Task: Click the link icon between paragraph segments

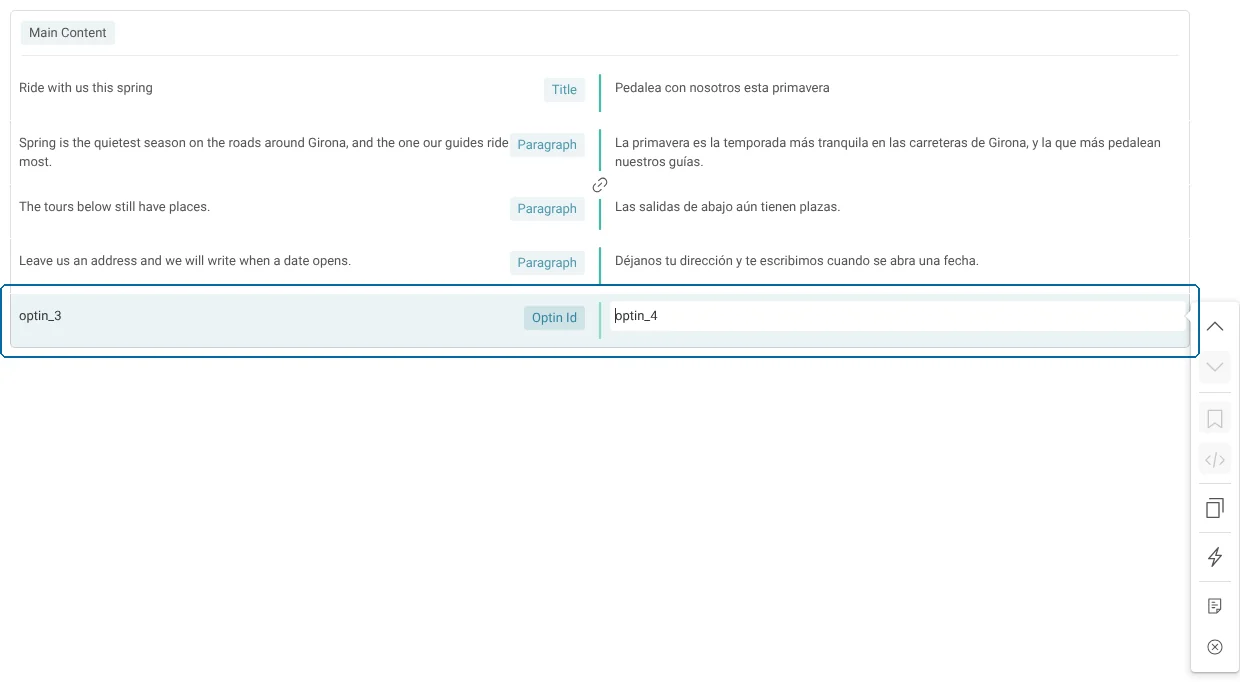Action: click(x=600, y=185)
